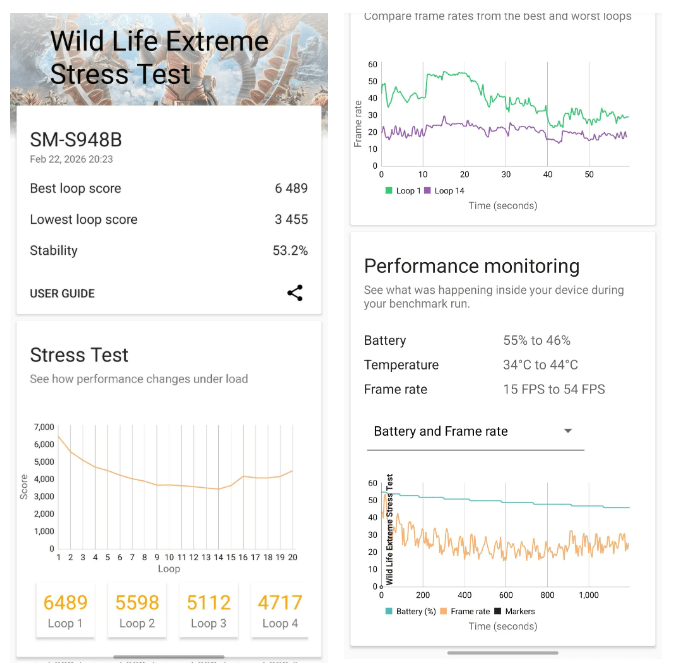Tap the Wild Life Extreme header image
Screen dimensions: 676x666
169,55
